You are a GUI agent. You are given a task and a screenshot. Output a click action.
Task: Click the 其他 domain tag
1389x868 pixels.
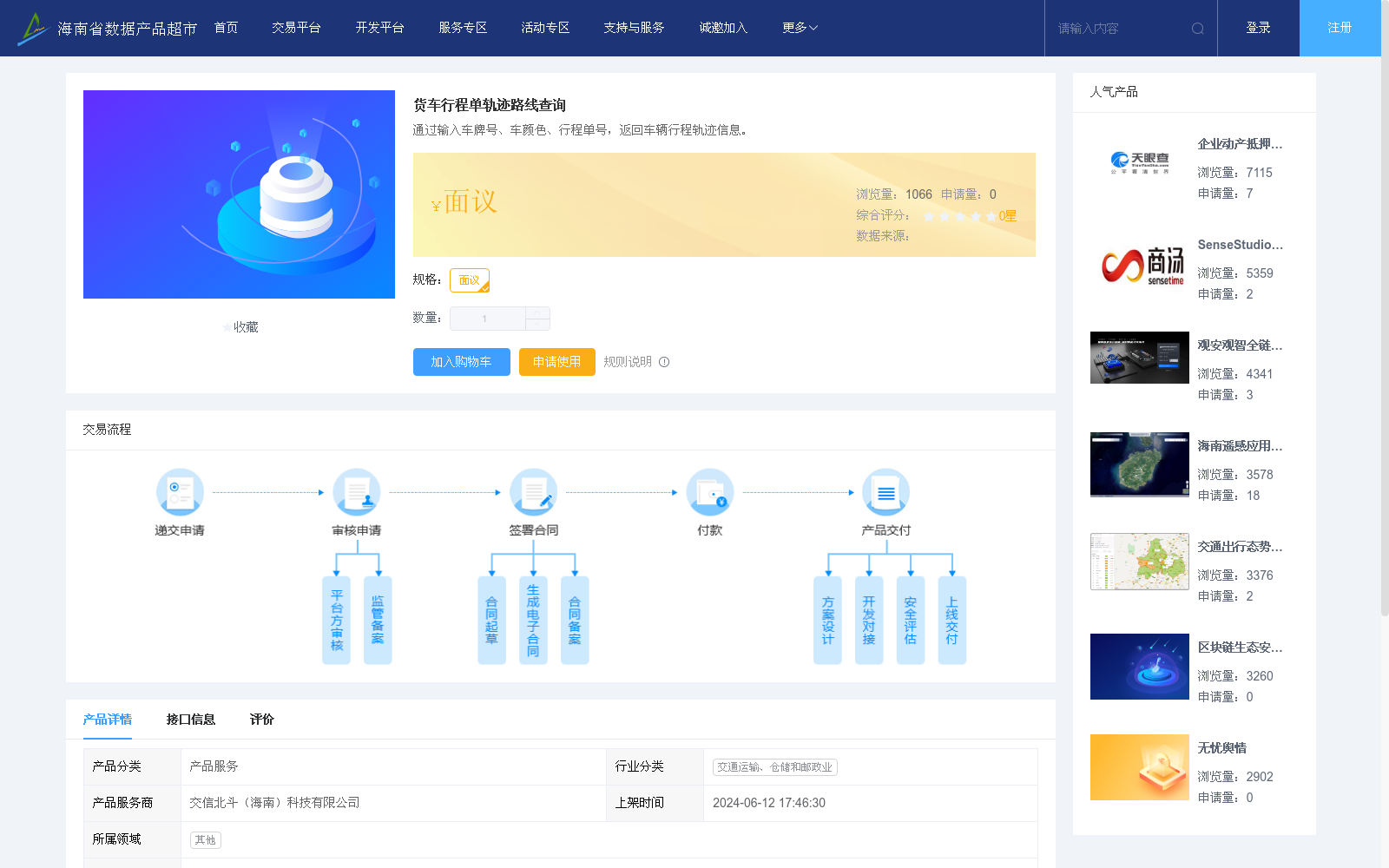pyautogui.click(x=206, y=840)
